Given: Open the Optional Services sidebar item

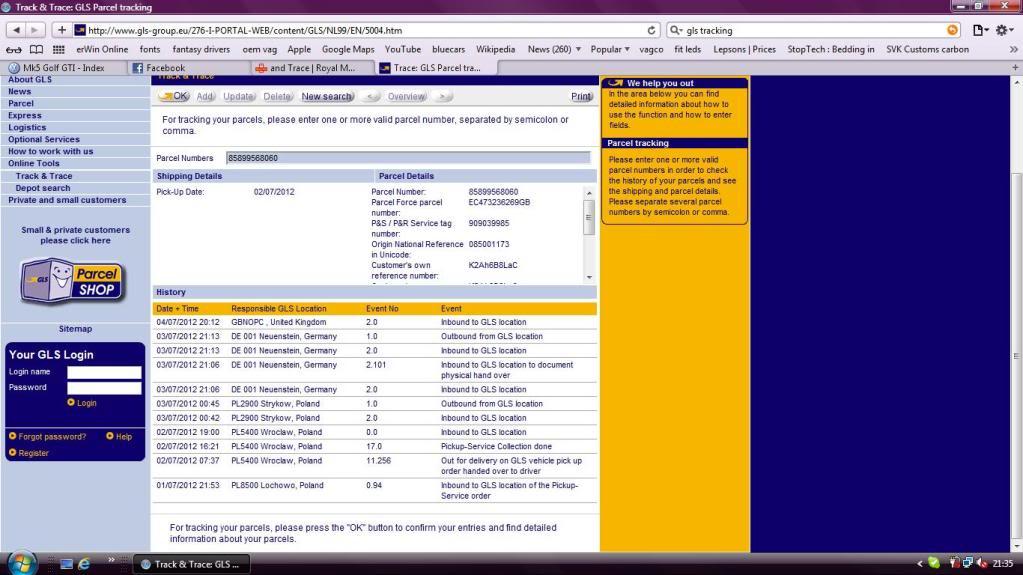Looking at the screenshot, I should point(44,140).
